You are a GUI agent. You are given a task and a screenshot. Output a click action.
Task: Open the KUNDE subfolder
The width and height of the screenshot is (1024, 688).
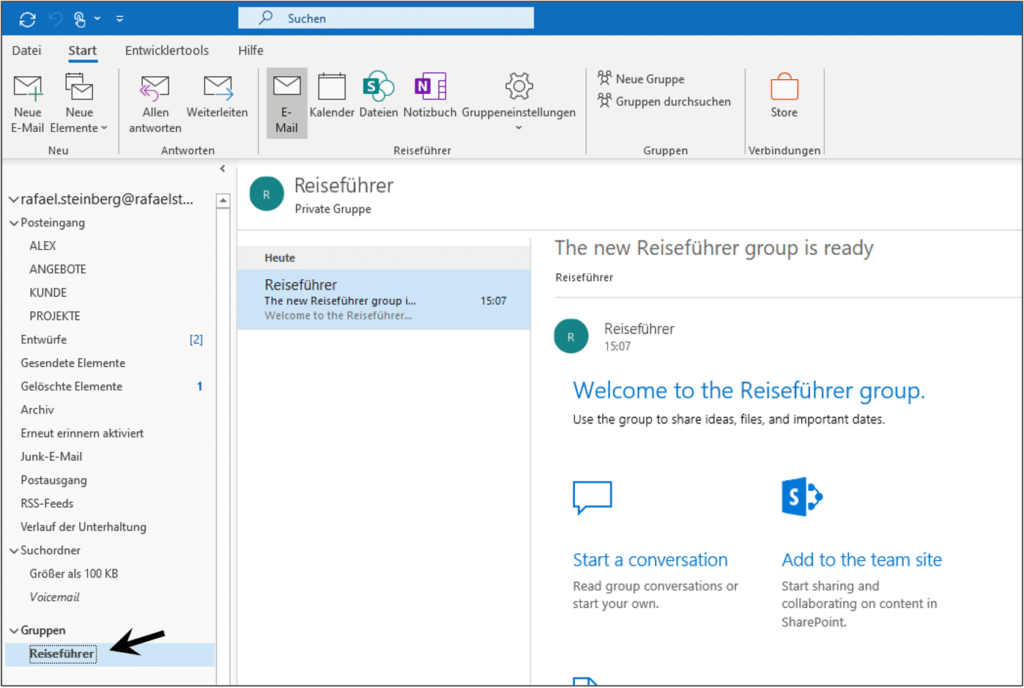click(x=48, y=293)
